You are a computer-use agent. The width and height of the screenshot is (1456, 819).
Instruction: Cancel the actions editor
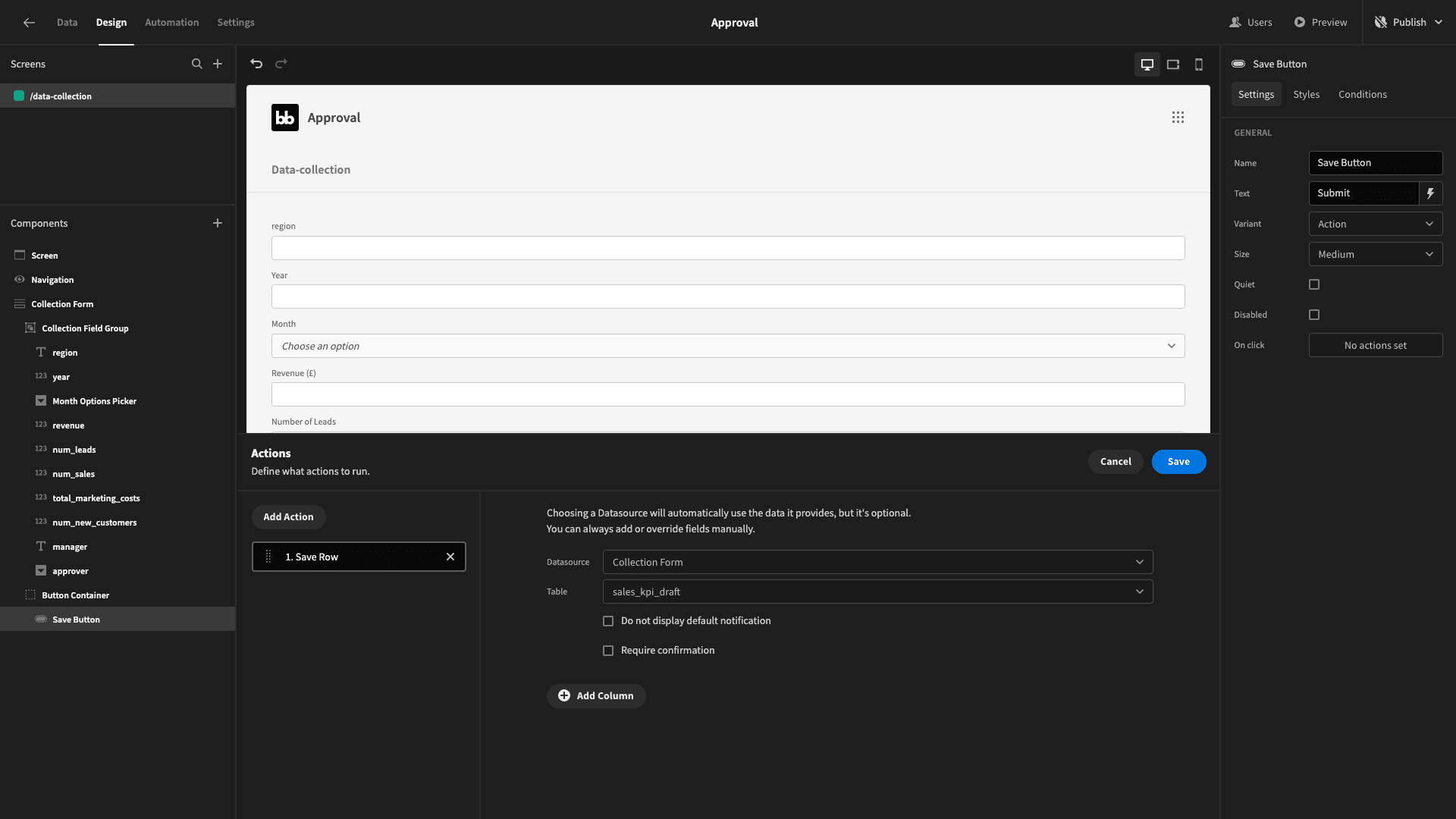(x=1116, y=462)
